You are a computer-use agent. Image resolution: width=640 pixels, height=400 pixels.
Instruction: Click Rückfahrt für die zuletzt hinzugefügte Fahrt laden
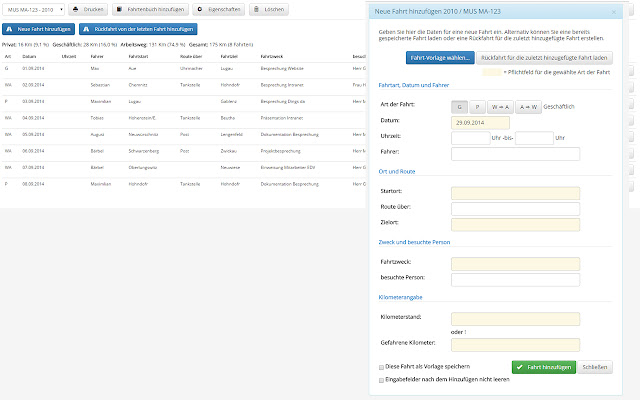pos(544,58)
